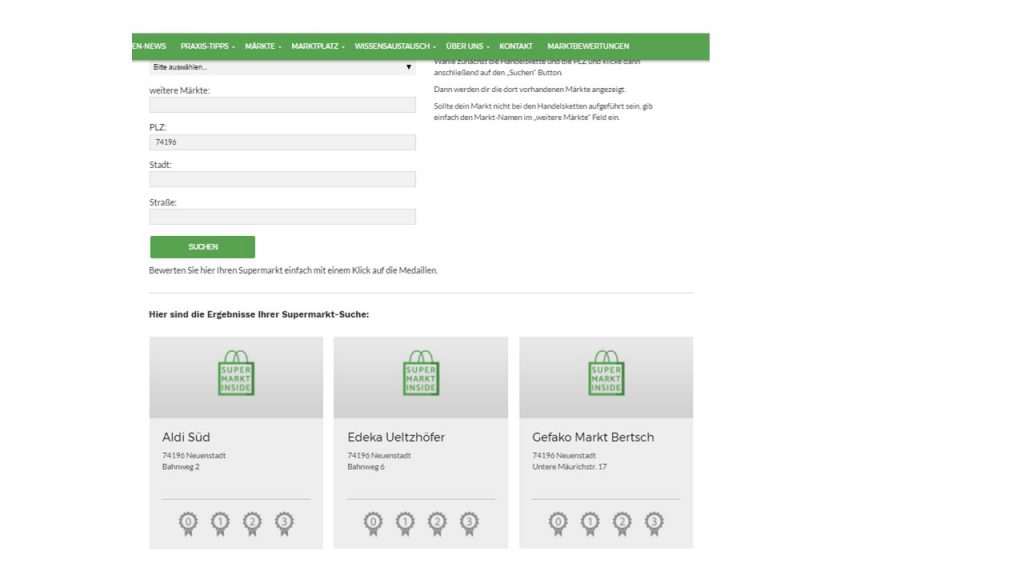The height and width of the screenshot is (576, 1024).
Task: Focus the 'weitere Märkte' text field
Action: click(282, 105)
